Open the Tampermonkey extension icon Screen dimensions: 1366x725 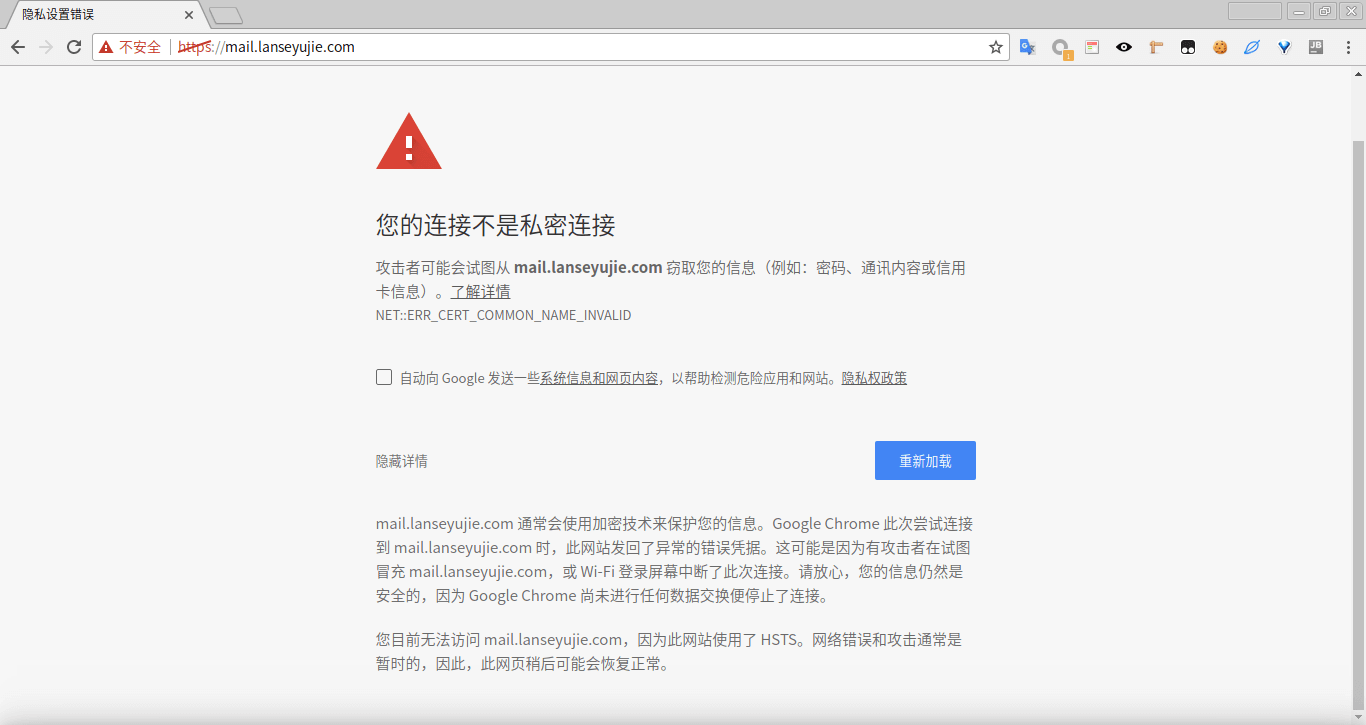[1188, 47]
